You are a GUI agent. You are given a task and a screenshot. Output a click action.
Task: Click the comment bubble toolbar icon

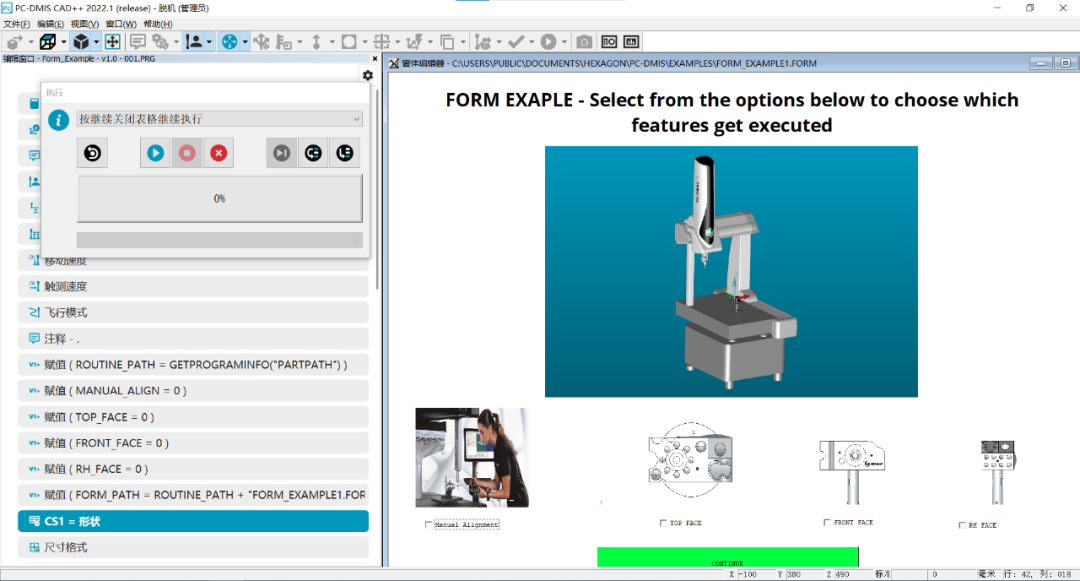pyautogui.click(x=138, y=42)
